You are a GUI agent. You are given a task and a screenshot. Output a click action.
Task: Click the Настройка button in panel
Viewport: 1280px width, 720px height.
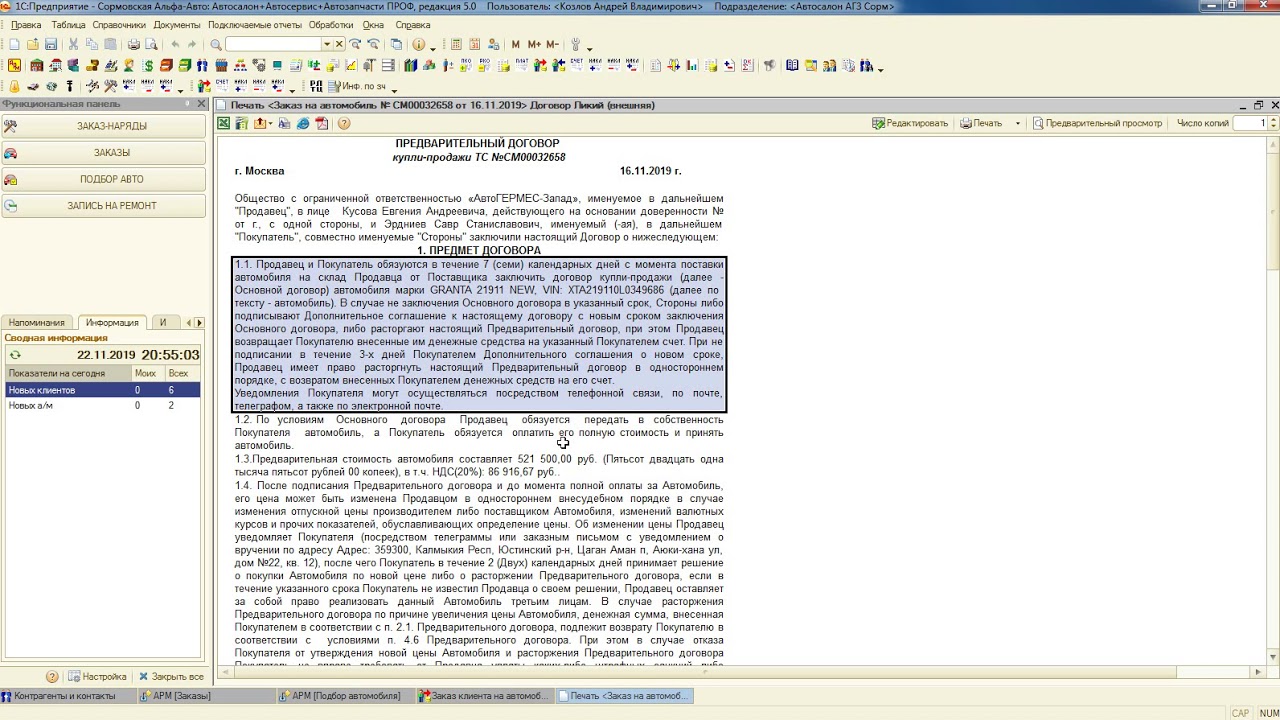[98, 676]
